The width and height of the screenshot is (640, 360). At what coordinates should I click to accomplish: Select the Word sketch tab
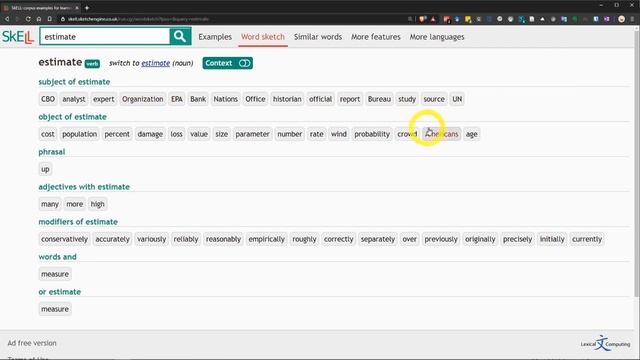(x=262, y=37)
